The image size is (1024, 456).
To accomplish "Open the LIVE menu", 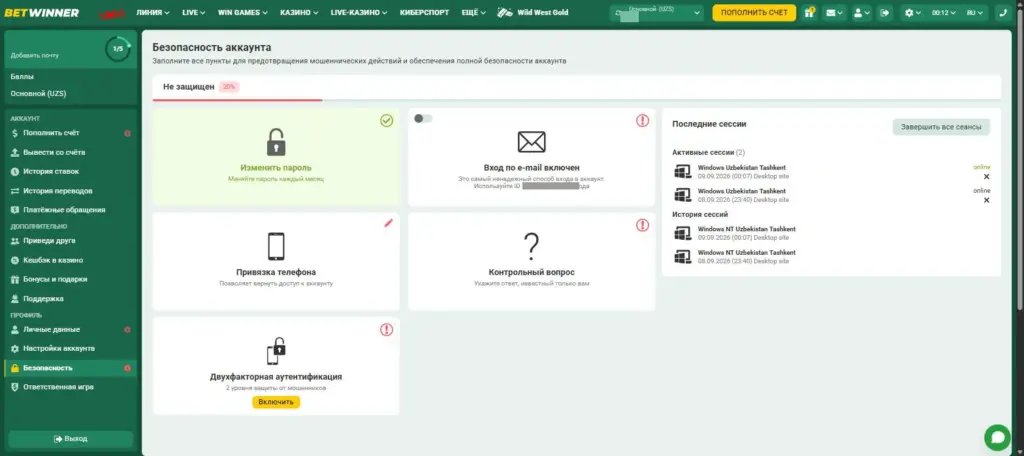I will pos(193,12).
